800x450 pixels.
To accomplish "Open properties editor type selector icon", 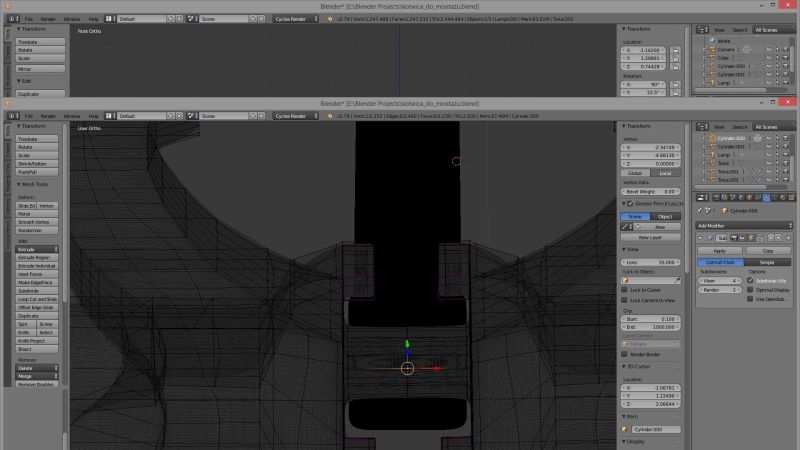I will tap(703, 197).
